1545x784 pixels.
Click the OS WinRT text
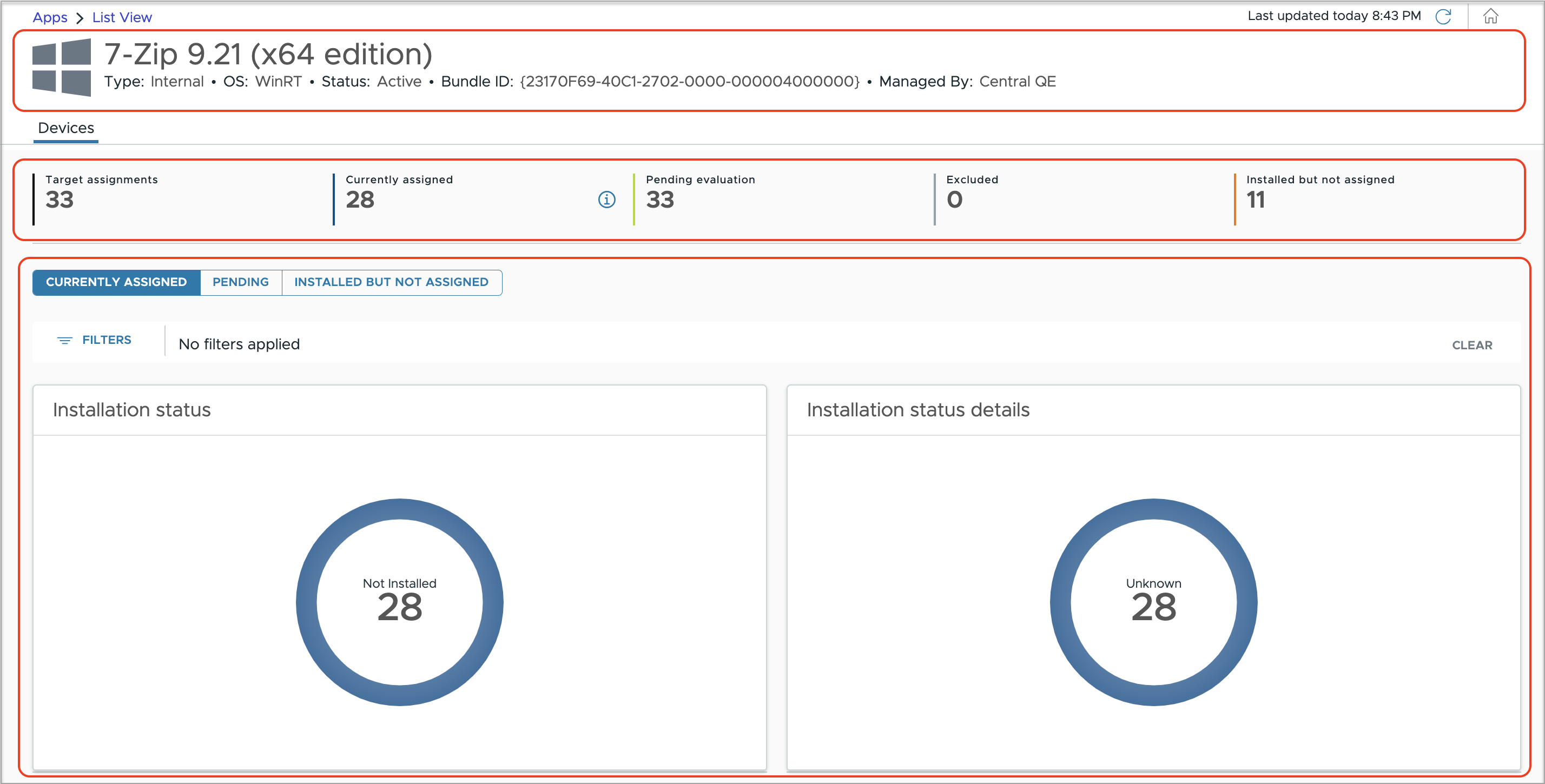262,82
